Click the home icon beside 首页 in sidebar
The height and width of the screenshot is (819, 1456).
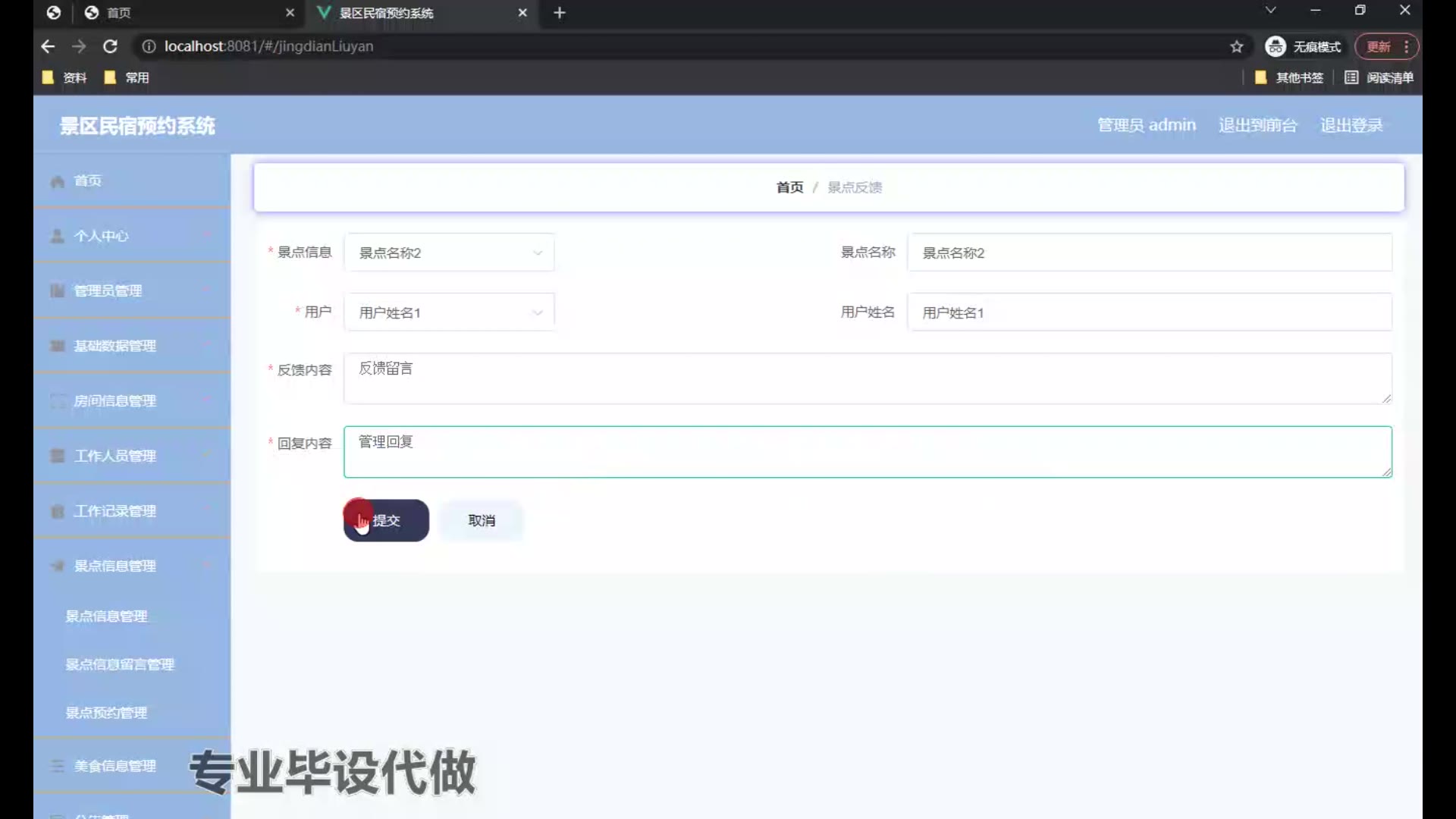tap(57, 181)
